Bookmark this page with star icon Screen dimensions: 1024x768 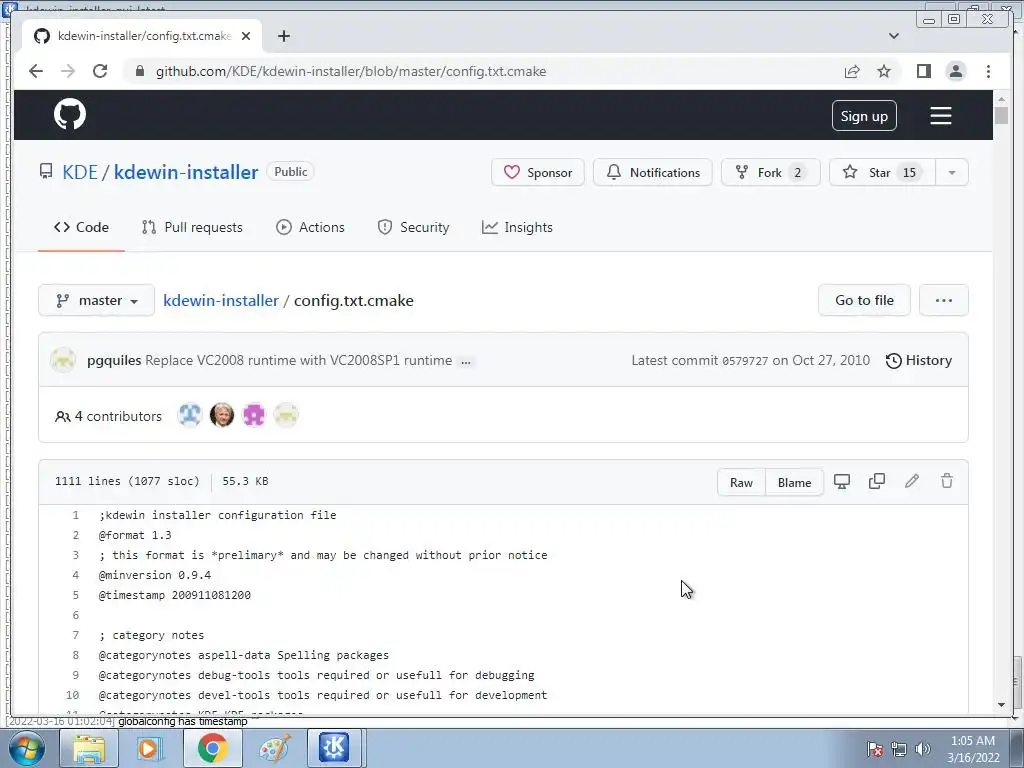pos(884,71)
